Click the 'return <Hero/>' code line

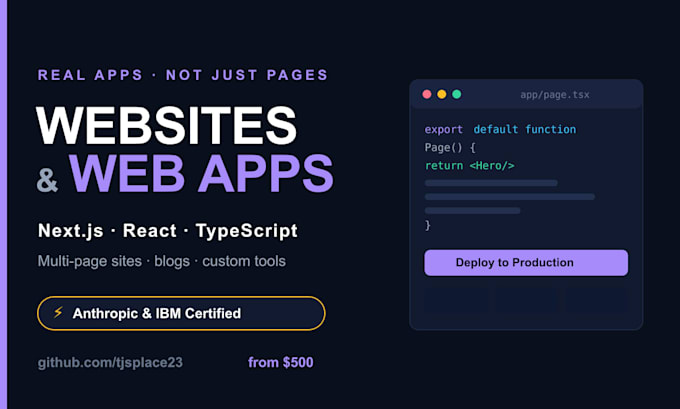[x=469, y=166]
